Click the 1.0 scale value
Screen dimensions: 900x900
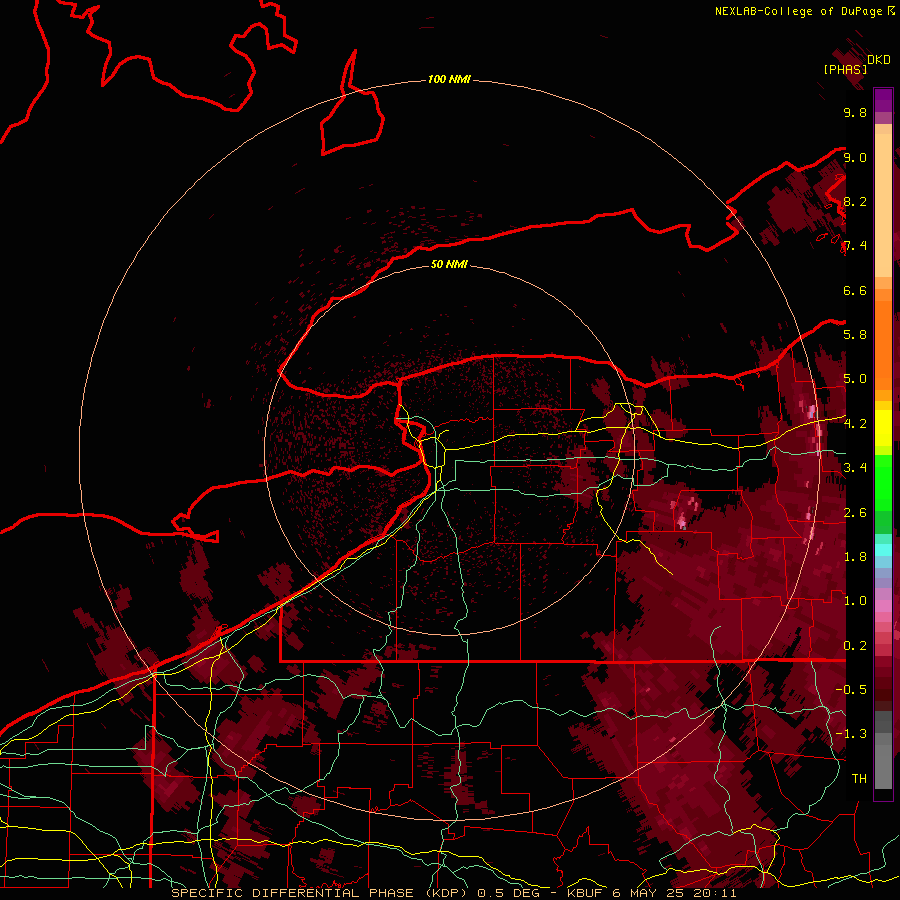coord(855,601)
